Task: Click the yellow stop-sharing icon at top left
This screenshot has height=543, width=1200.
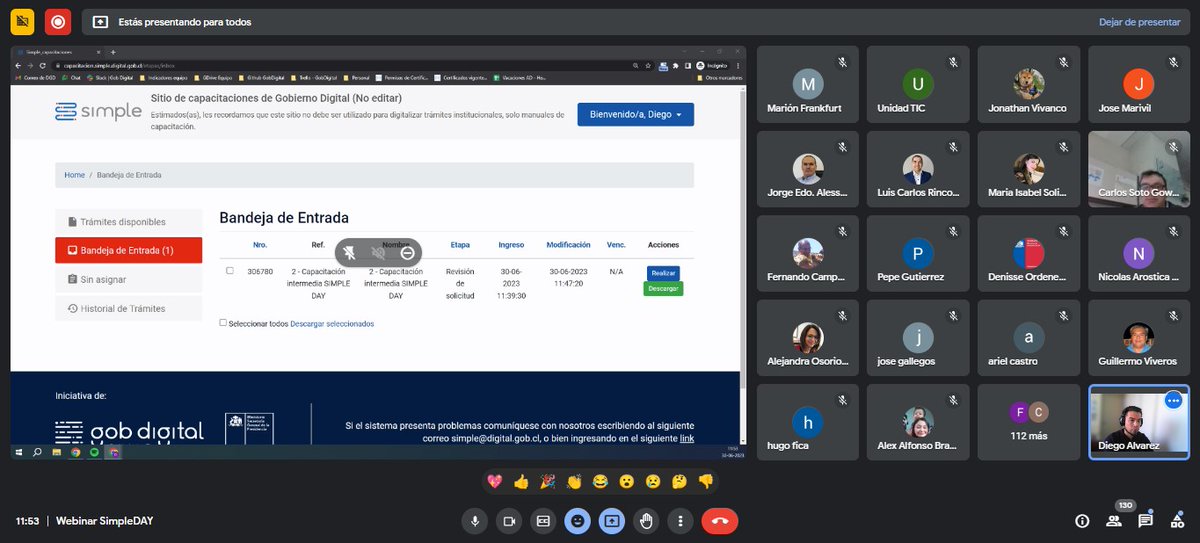Action: coord(21,21)
